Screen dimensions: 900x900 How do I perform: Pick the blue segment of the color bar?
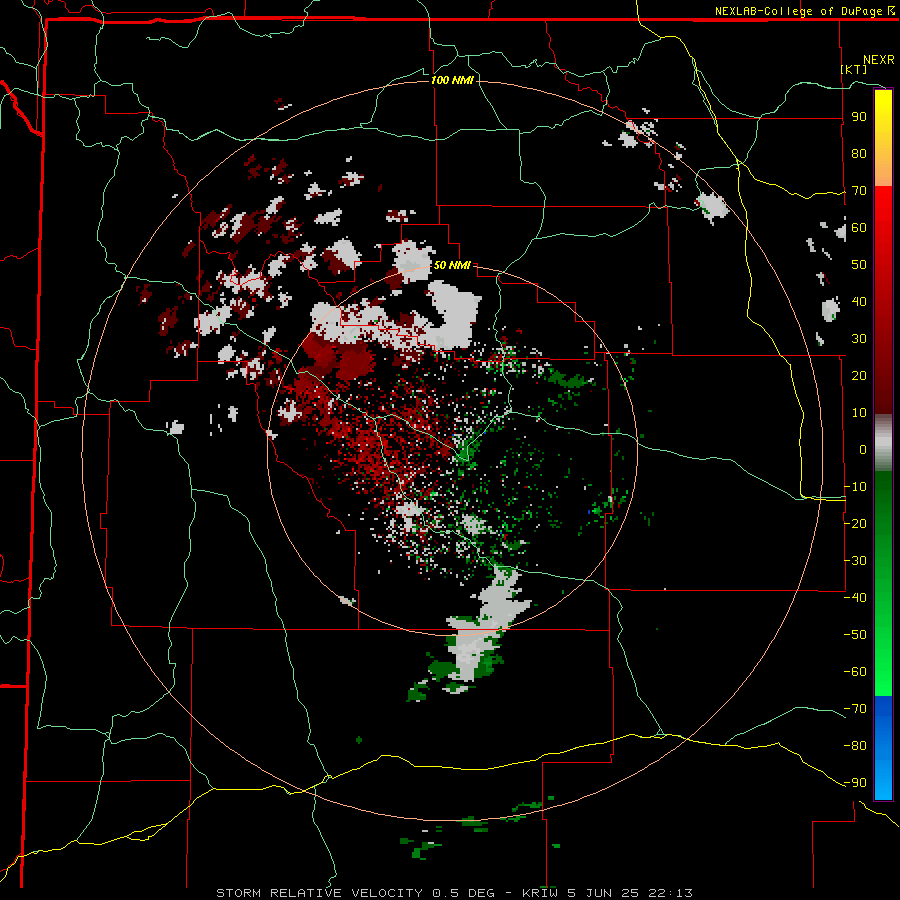(x=883, y=747)
